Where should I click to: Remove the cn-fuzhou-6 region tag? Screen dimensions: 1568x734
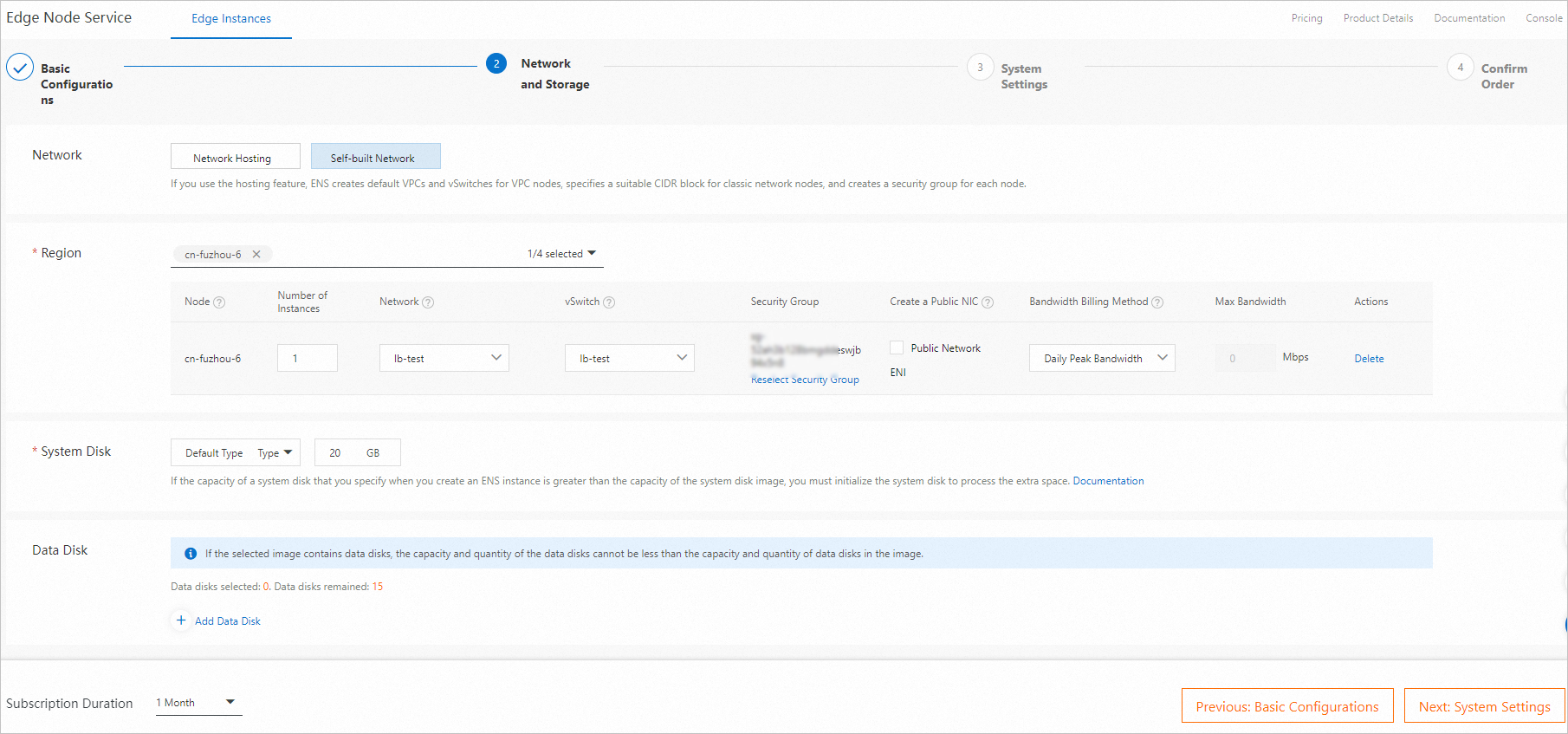click(x=256, y=255)
